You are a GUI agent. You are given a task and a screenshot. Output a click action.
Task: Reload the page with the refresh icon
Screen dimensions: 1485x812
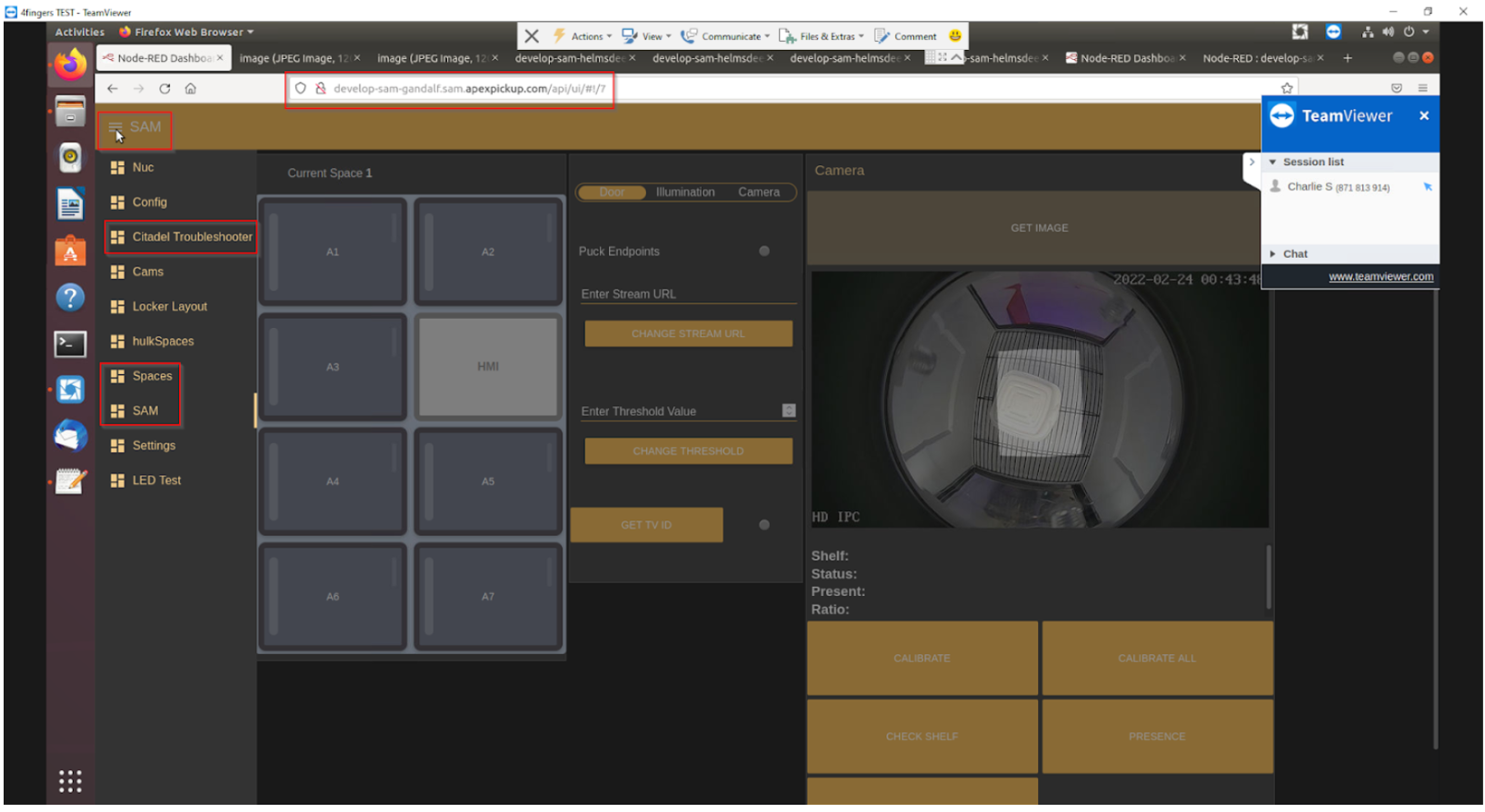pyautogui.click(x=164, y=89)
